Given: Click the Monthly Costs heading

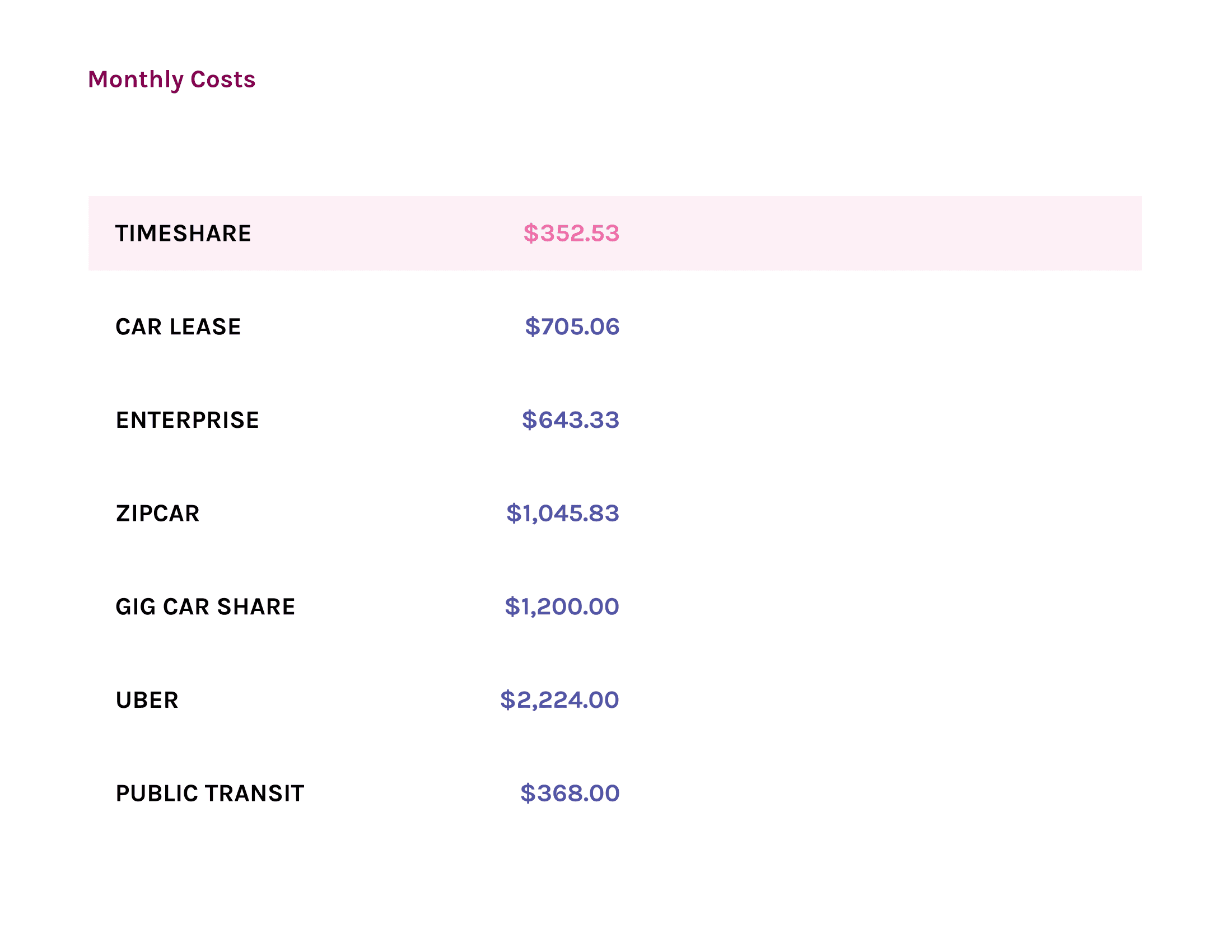Looking at the screenshot, I should click(171, 80).
